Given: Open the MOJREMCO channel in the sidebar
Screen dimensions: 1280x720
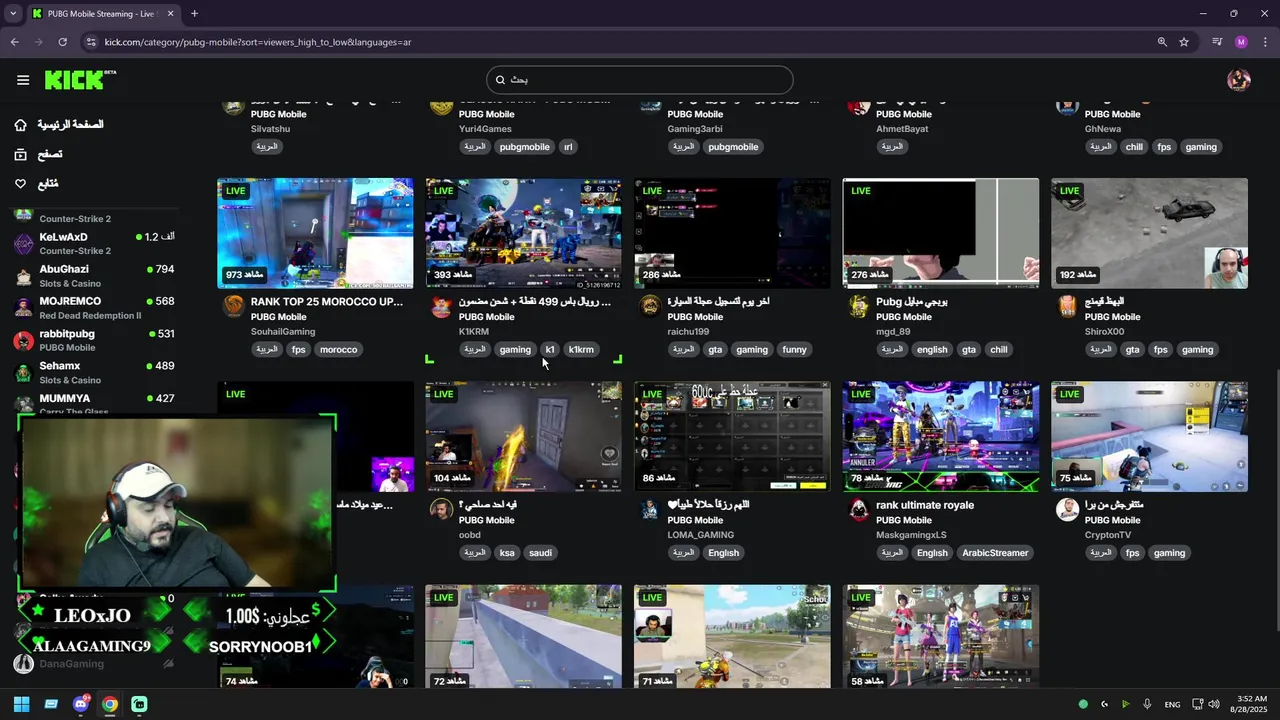Looking at the screenshot, I should (95, 308).
